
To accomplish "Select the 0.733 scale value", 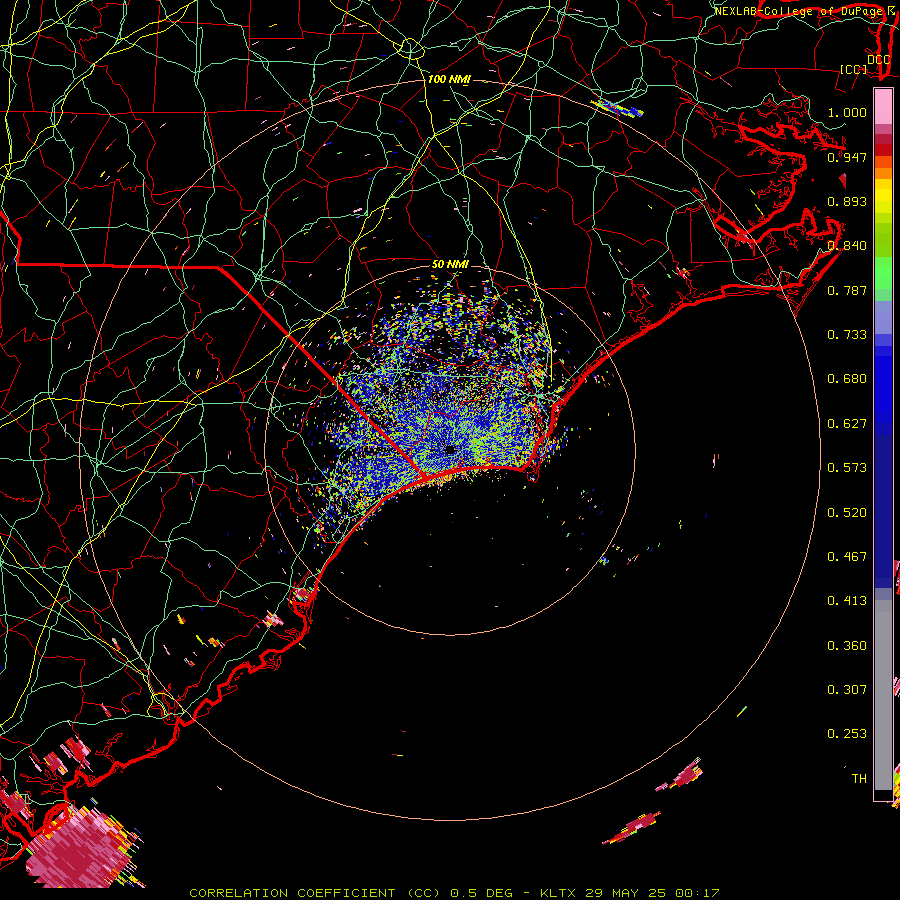I will coord(847,335).
